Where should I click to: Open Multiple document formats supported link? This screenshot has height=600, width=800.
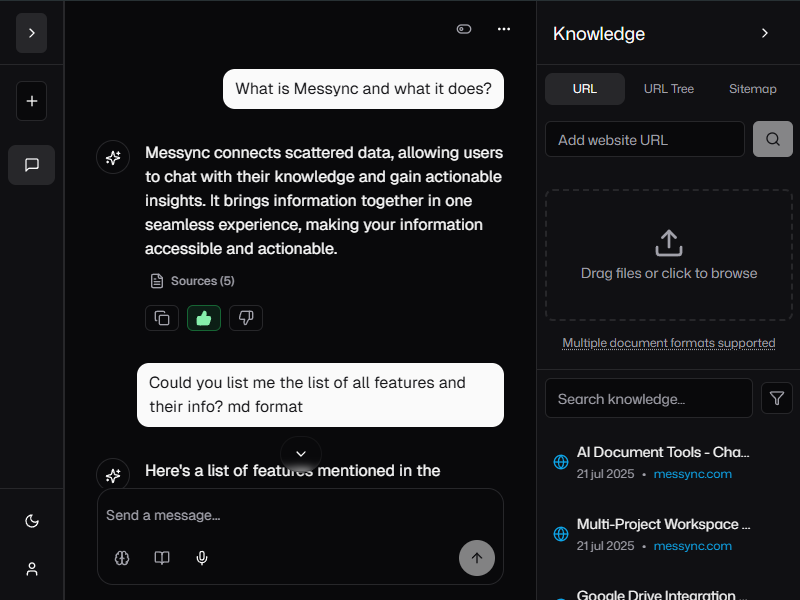click(x=668, y=343)
